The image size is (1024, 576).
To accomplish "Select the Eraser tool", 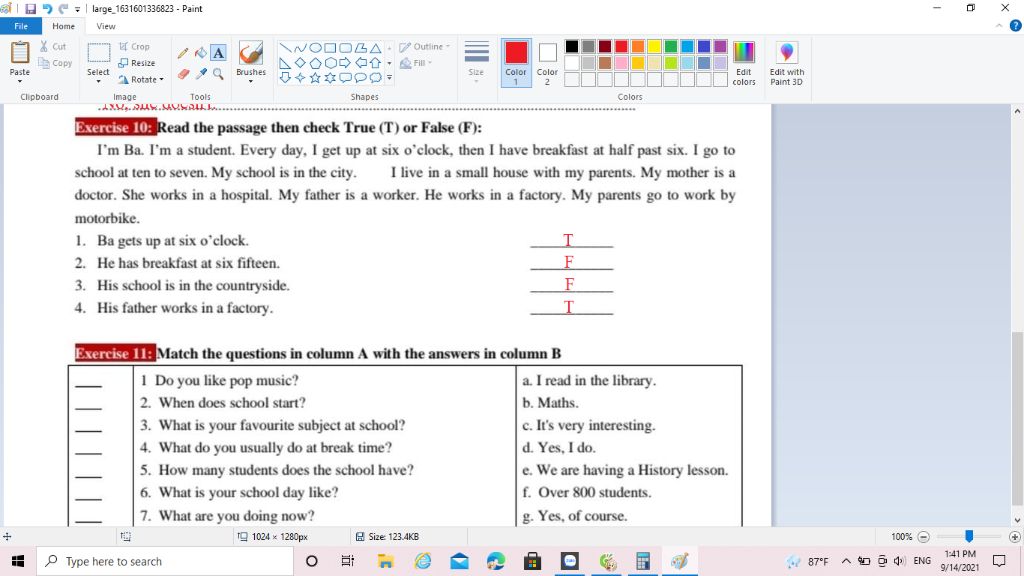I will (183, 74).
